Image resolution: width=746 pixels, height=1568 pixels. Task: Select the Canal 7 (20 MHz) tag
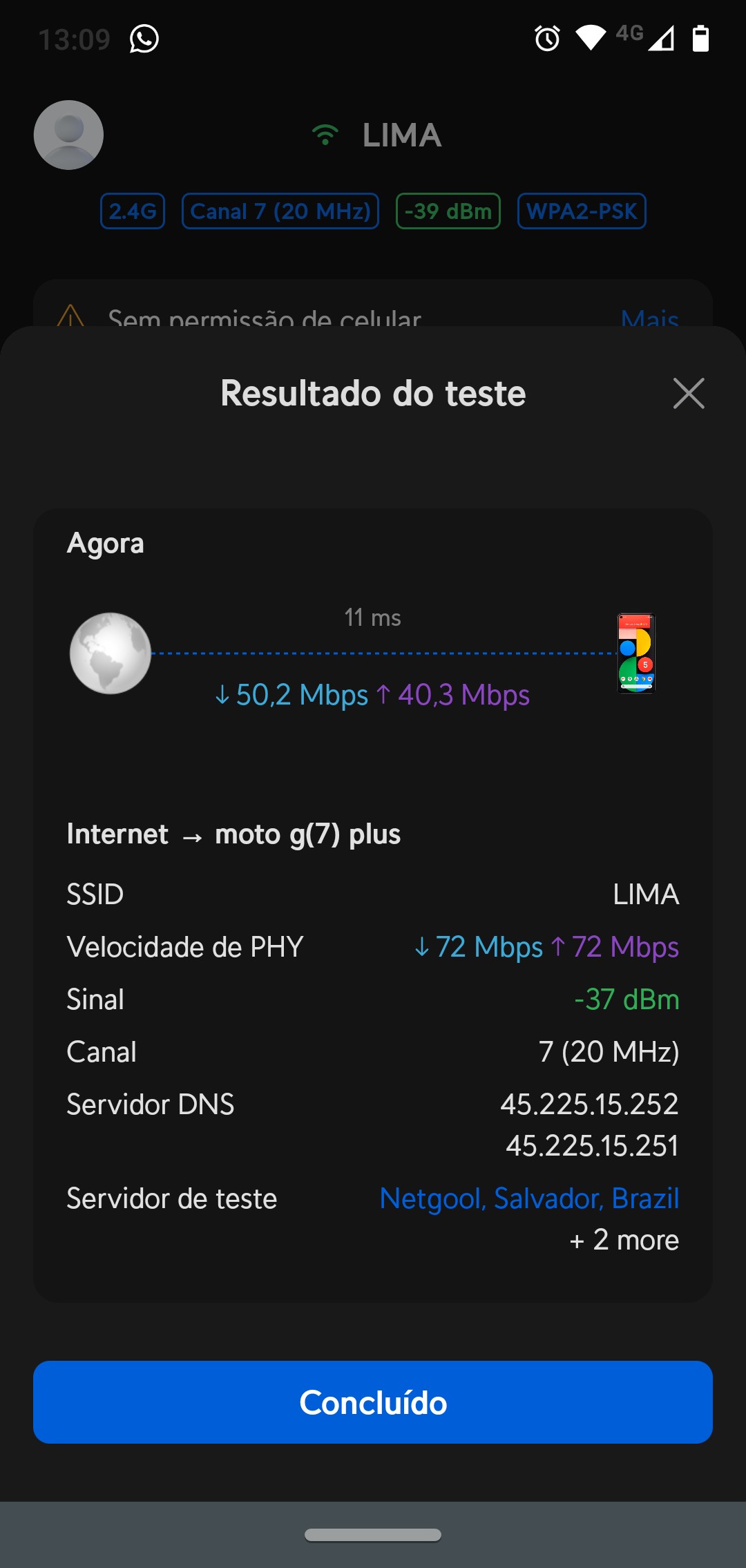click(280, 211)
